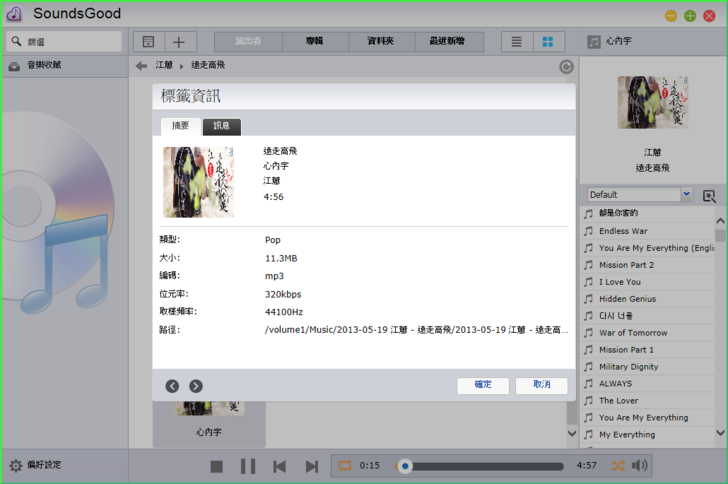Select the 摘要 tab
Screen dimensions: 728x484
coord(180,126)
